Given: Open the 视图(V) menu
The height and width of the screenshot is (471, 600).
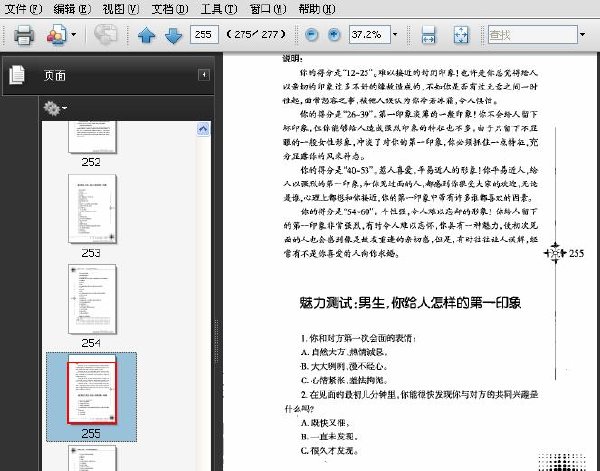Looking at the screenshot, I should pos(121,8).
